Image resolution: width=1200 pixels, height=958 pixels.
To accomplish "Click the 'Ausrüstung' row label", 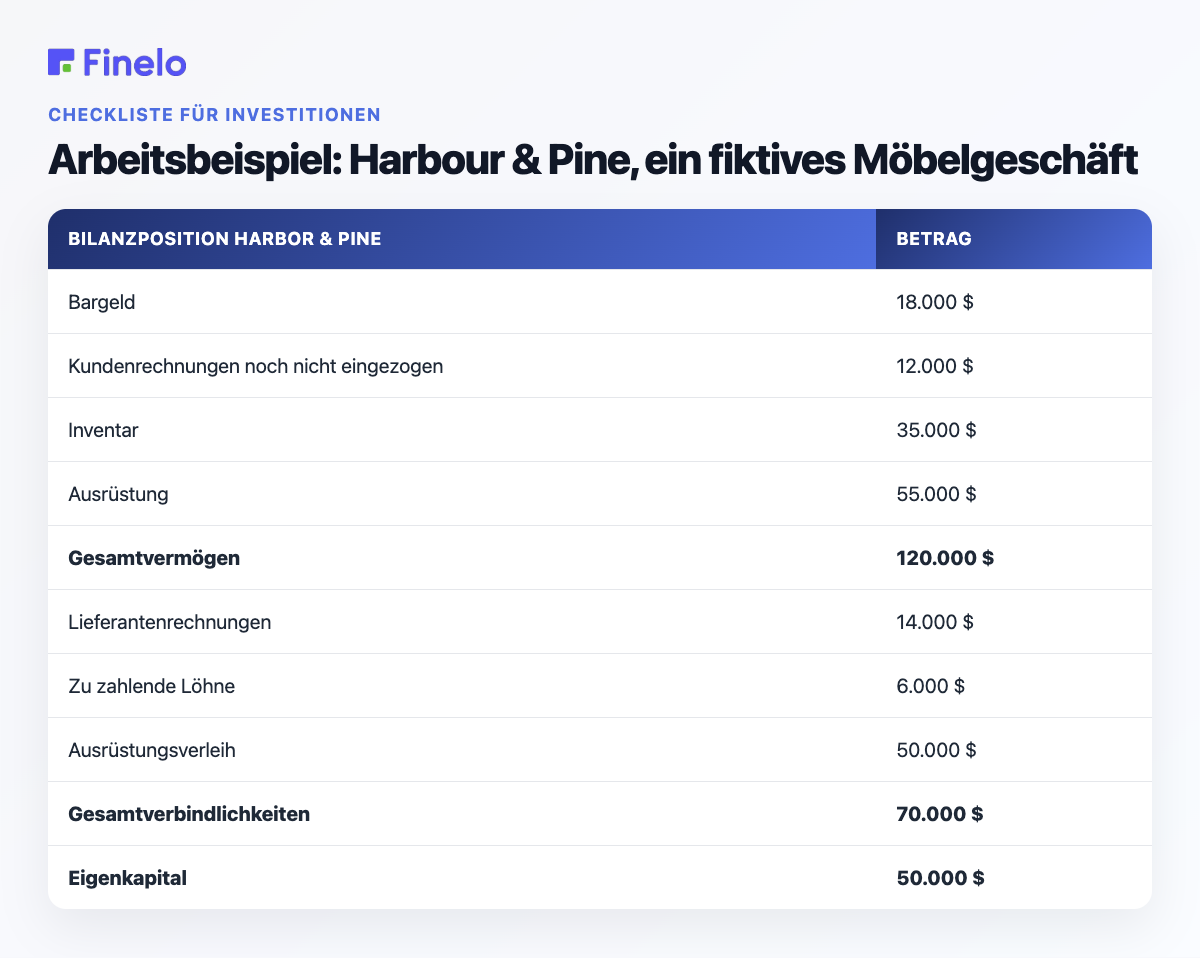I will point(118,494).
